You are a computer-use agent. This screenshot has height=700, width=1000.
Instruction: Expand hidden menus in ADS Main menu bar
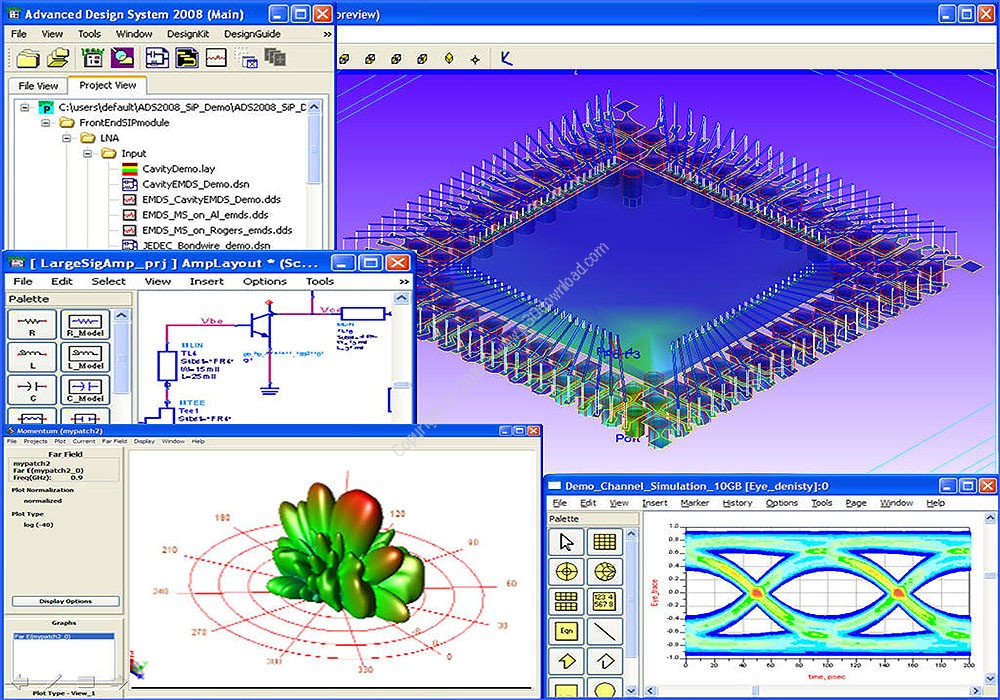327,34
